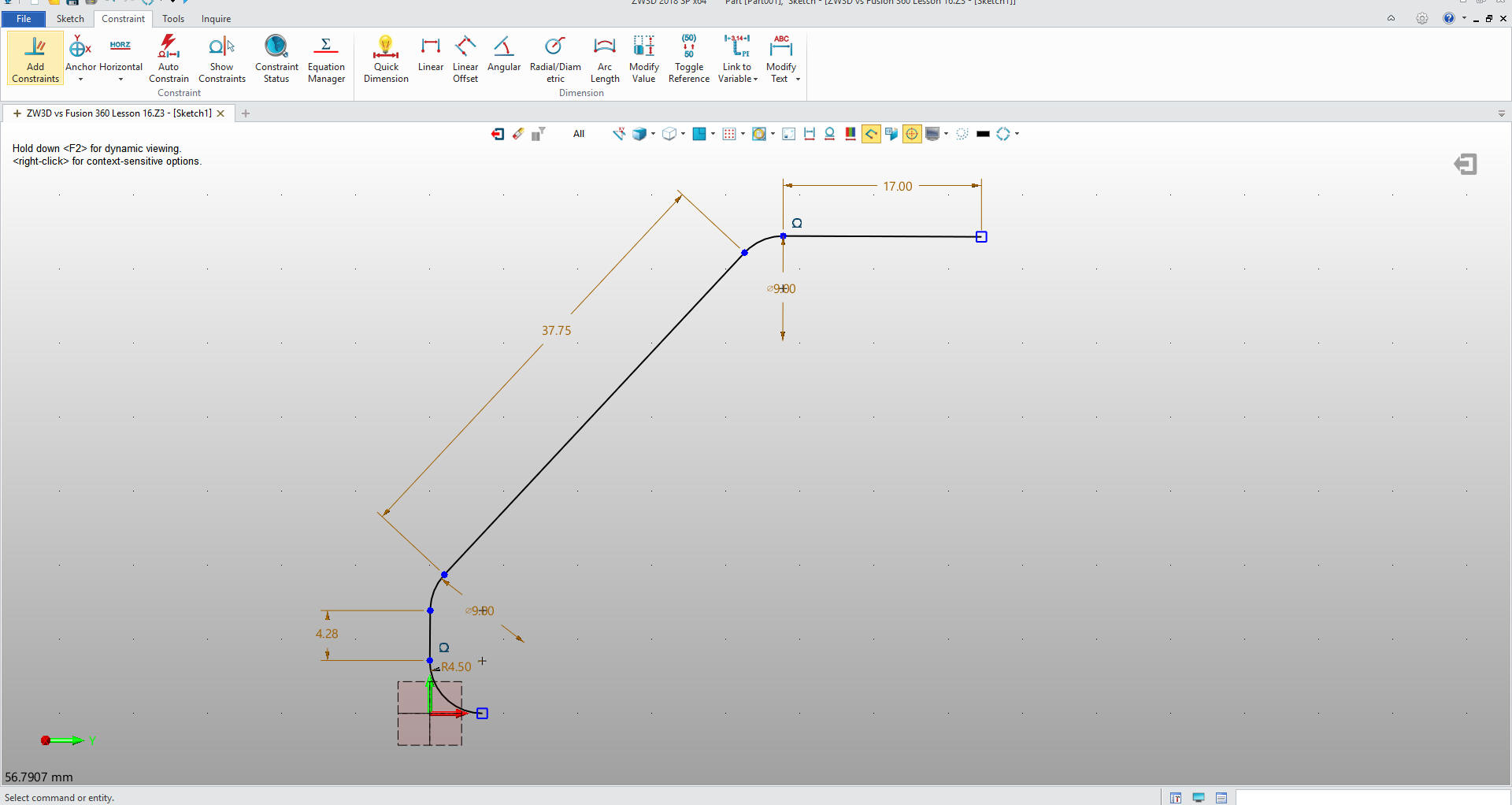Open the help dropdown arrow

(x=1464, y=18)
